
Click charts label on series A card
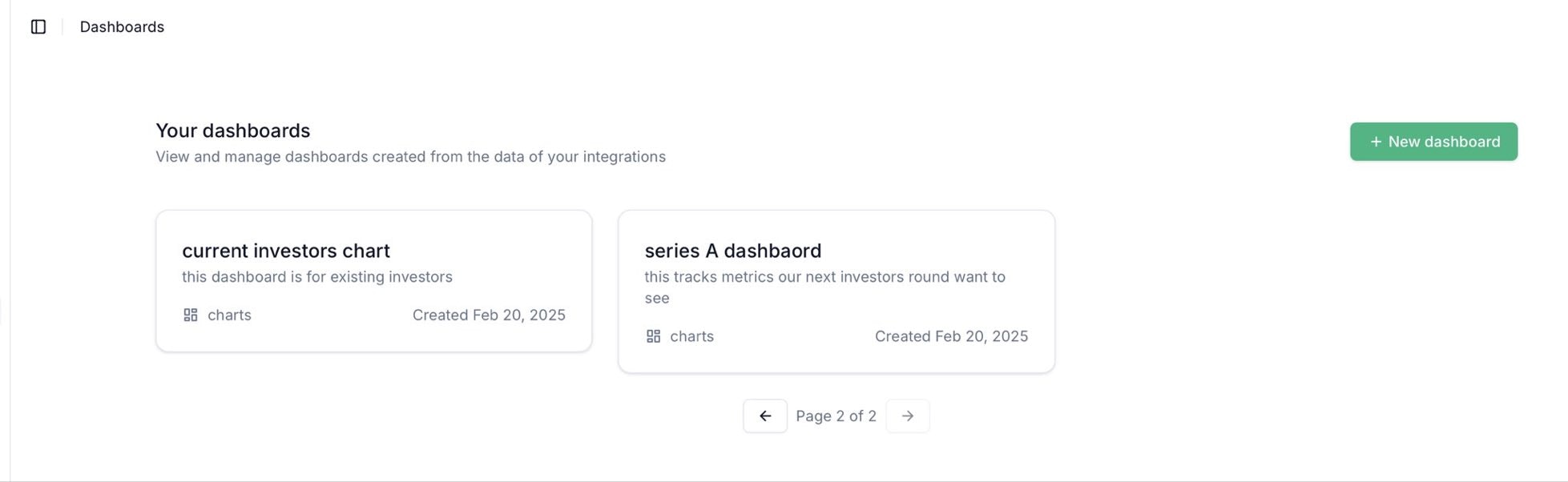(x=691, y=336)
